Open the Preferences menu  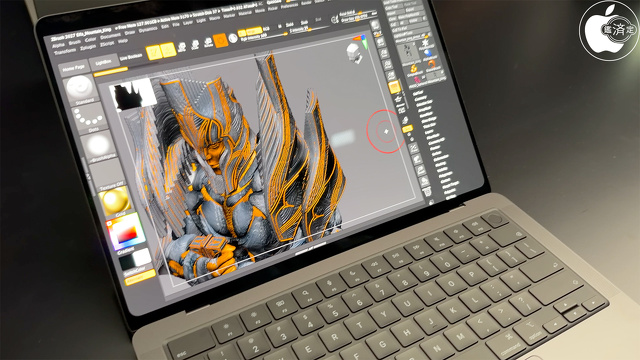click(289, 7)
